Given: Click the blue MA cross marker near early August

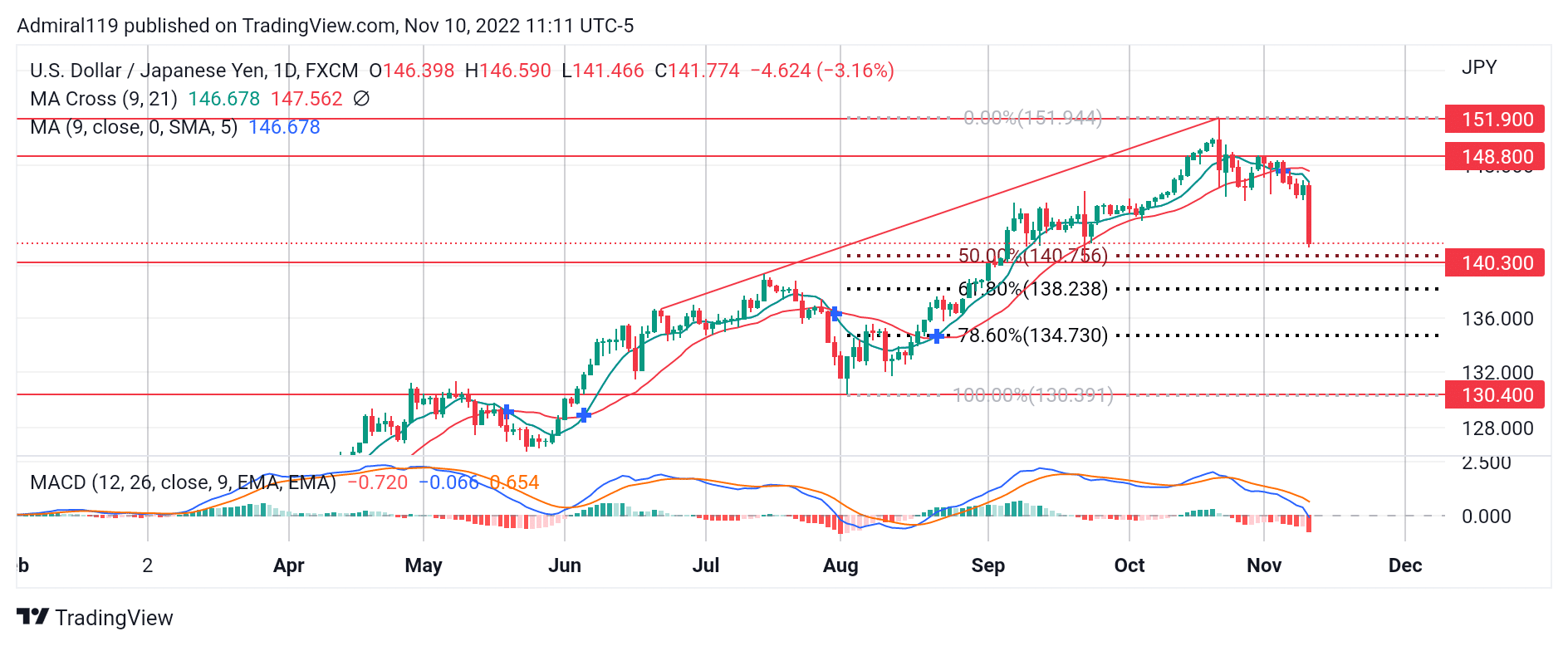Looking at the screenshot, I should tap(835, 313).
